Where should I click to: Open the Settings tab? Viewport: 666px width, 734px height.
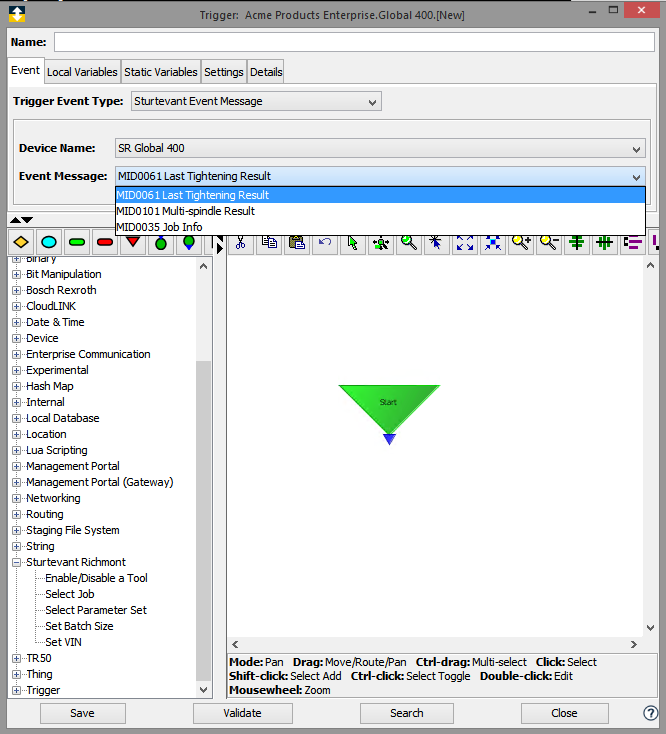224,72
